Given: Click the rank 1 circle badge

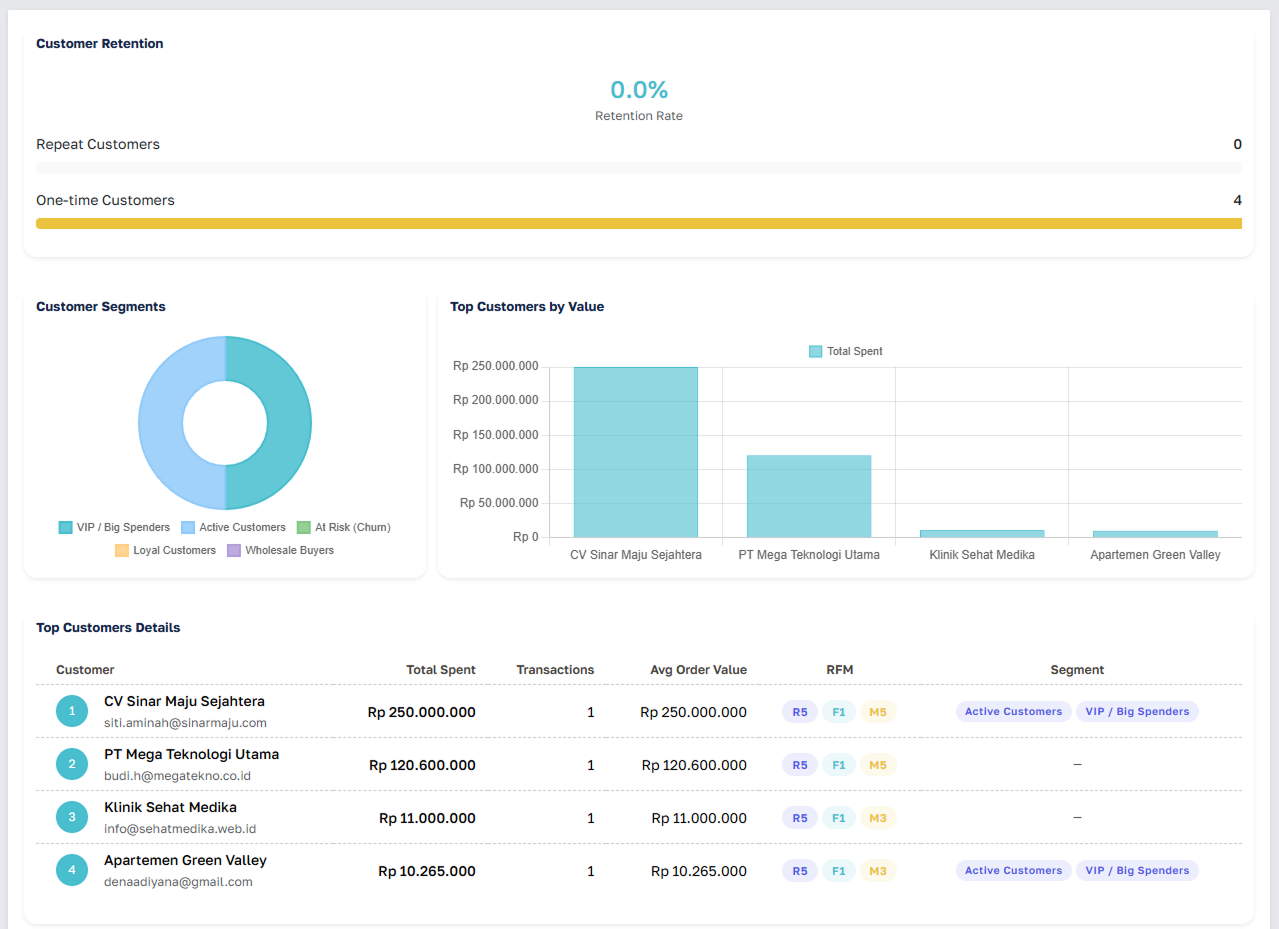Looking at the screenshot, I should tap(72, 711).
